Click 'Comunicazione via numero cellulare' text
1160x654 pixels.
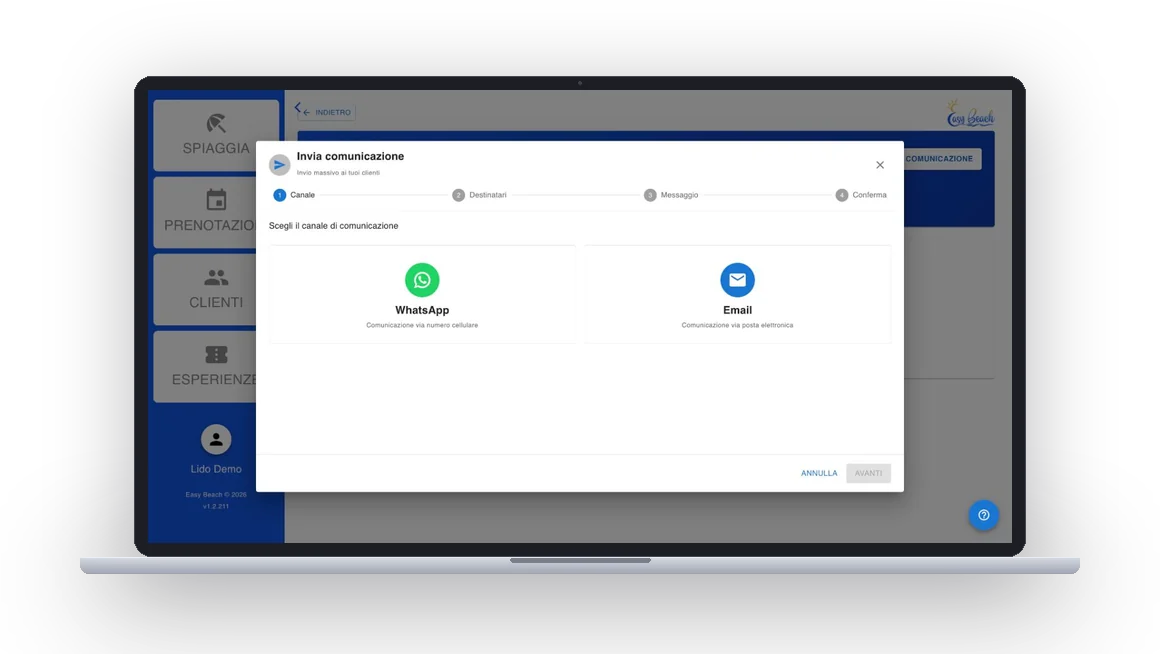point(422,326)
